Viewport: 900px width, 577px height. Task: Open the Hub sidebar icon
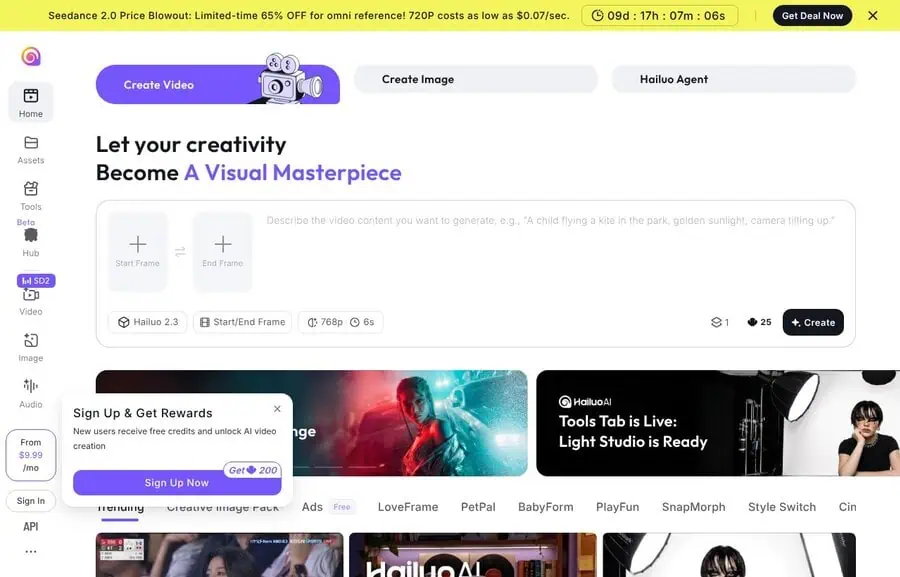[x=31, y=235]
